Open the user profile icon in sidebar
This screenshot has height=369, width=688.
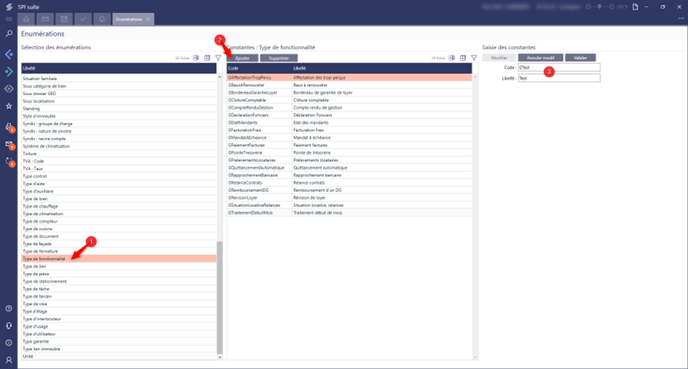[x=9, y=360]
